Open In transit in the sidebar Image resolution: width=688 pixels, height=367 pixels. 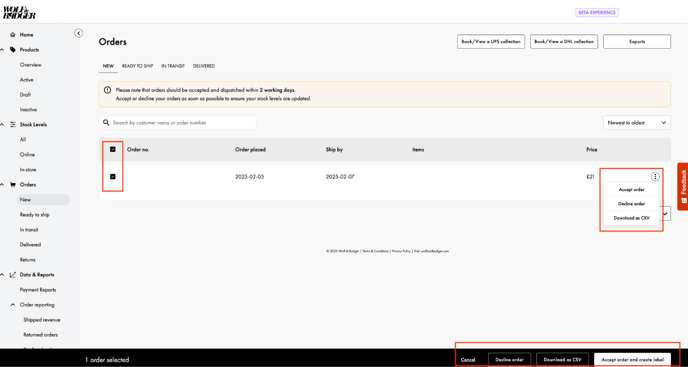point(29,230)
